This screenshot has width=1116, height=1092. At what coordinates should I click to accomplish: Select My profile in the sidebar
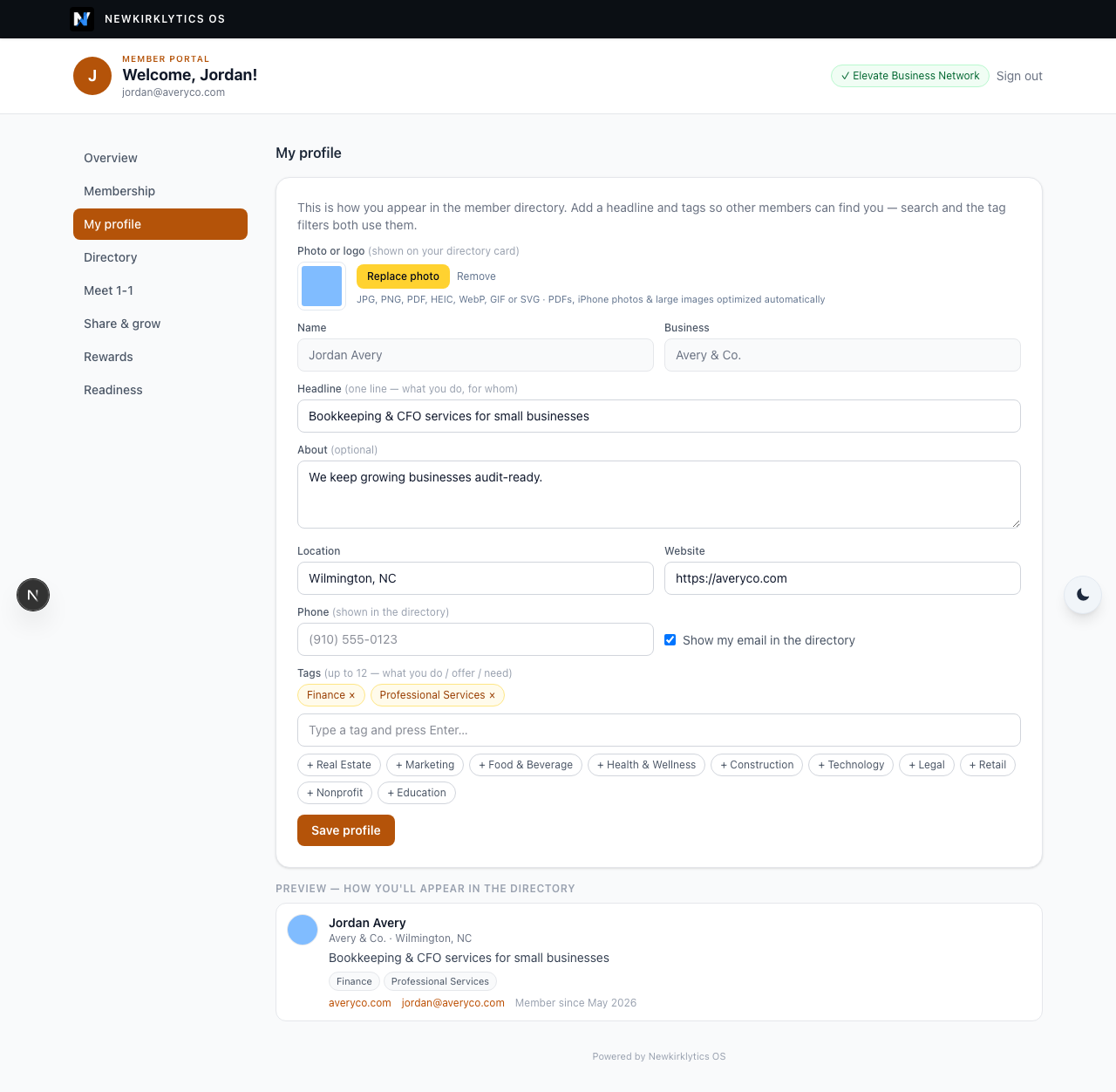click(x=160, y=224)
